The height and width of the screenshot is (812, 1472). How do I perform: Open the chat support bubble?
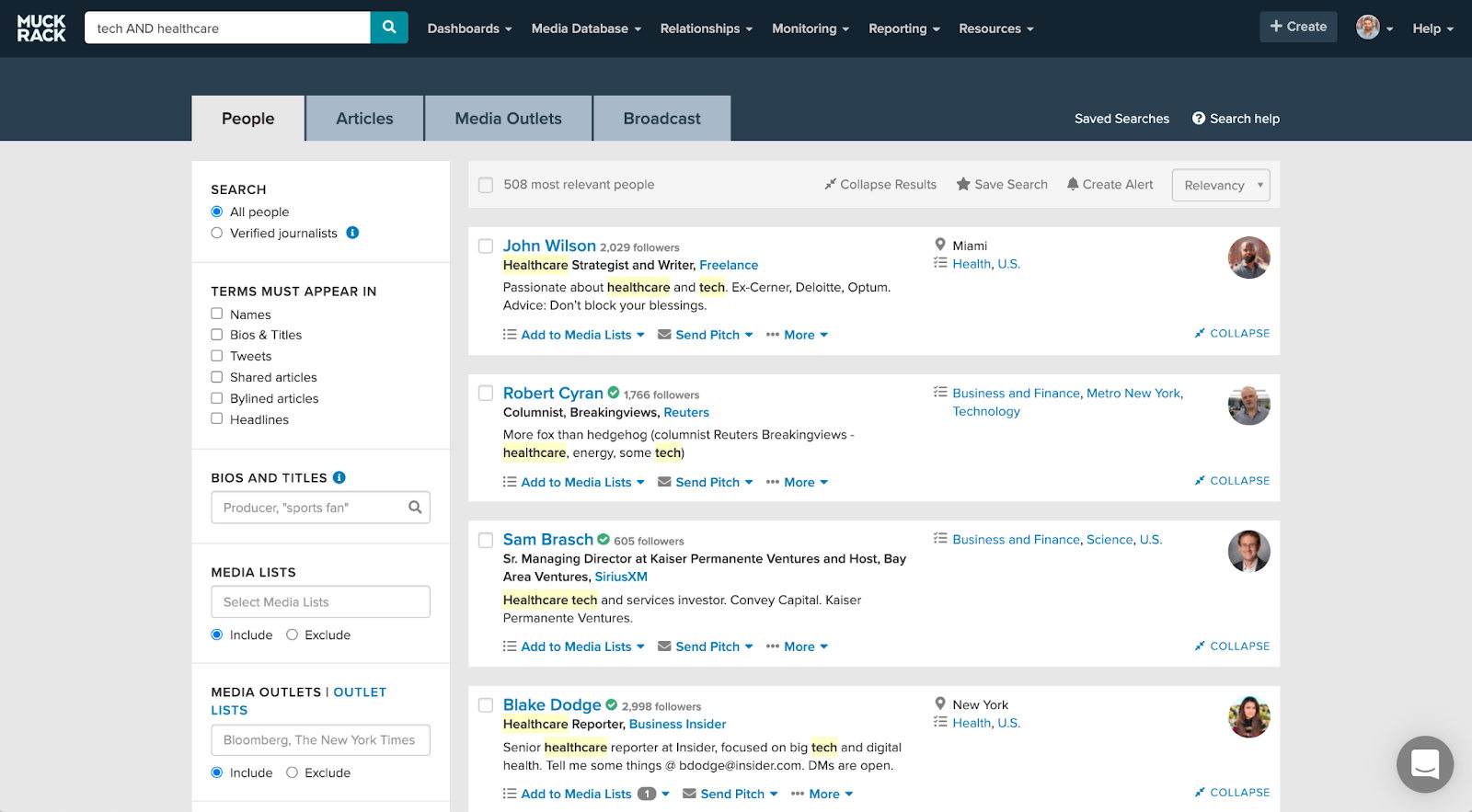(x=1425, y=764)
